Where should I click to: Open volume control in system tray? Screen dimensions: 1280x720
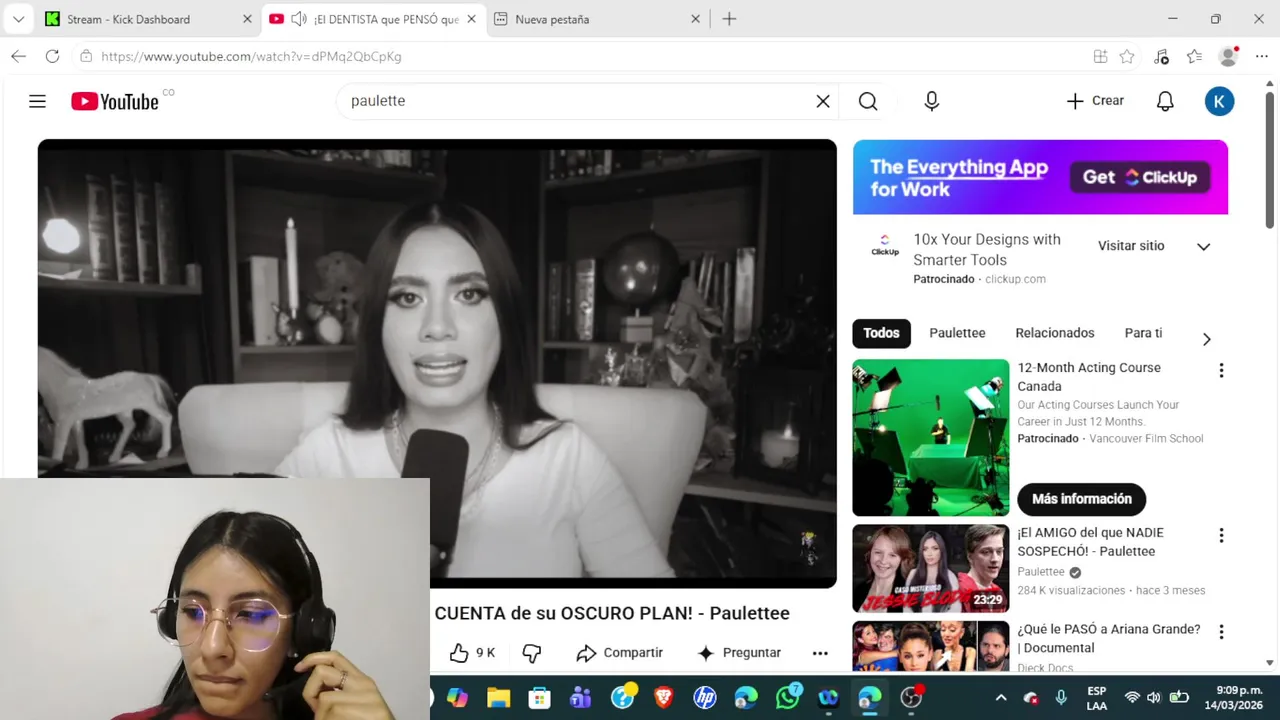pos(1154,697)
